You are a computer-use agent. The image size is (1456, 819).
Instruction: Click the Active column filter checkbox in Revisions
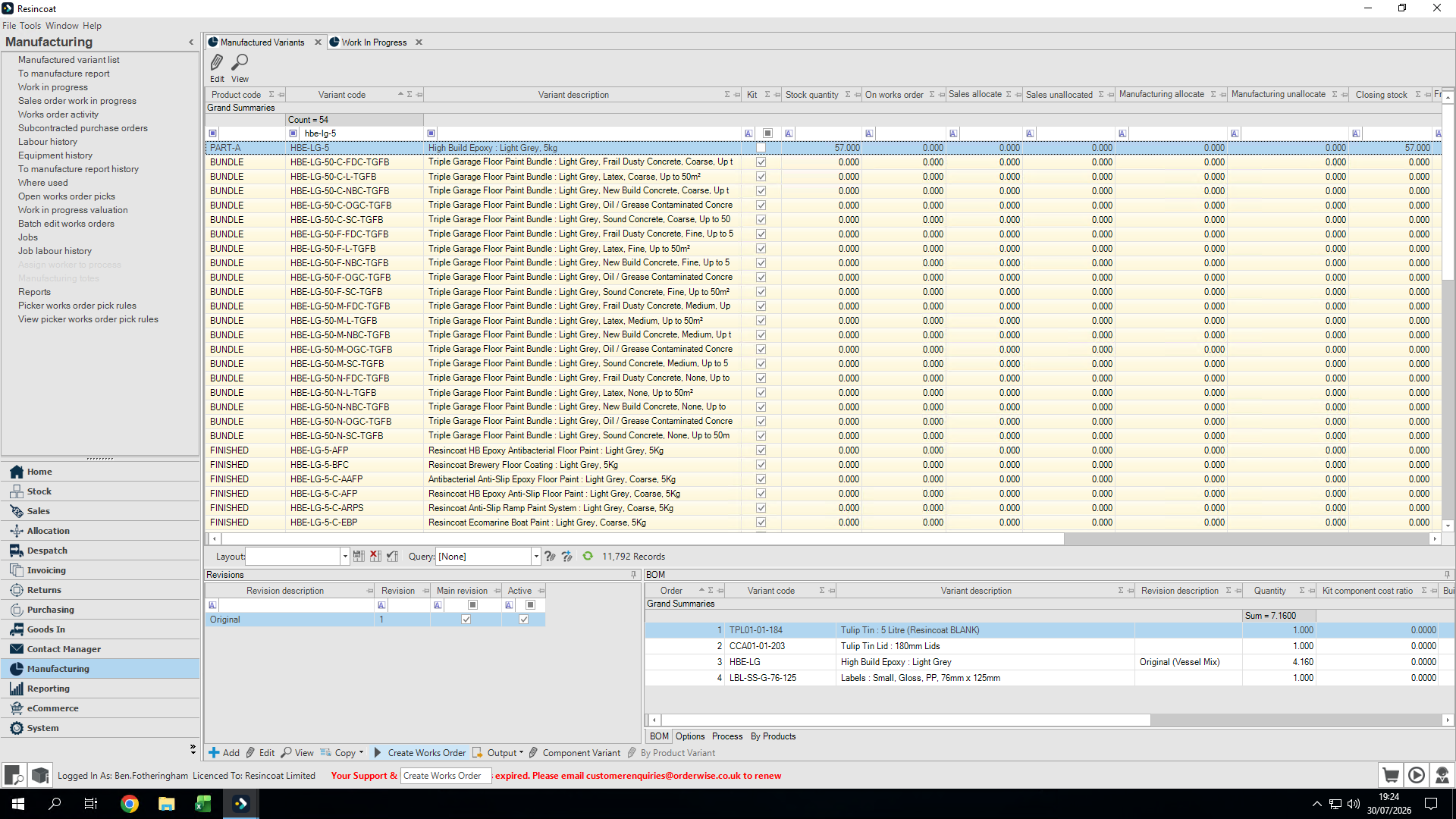(530, 605)
